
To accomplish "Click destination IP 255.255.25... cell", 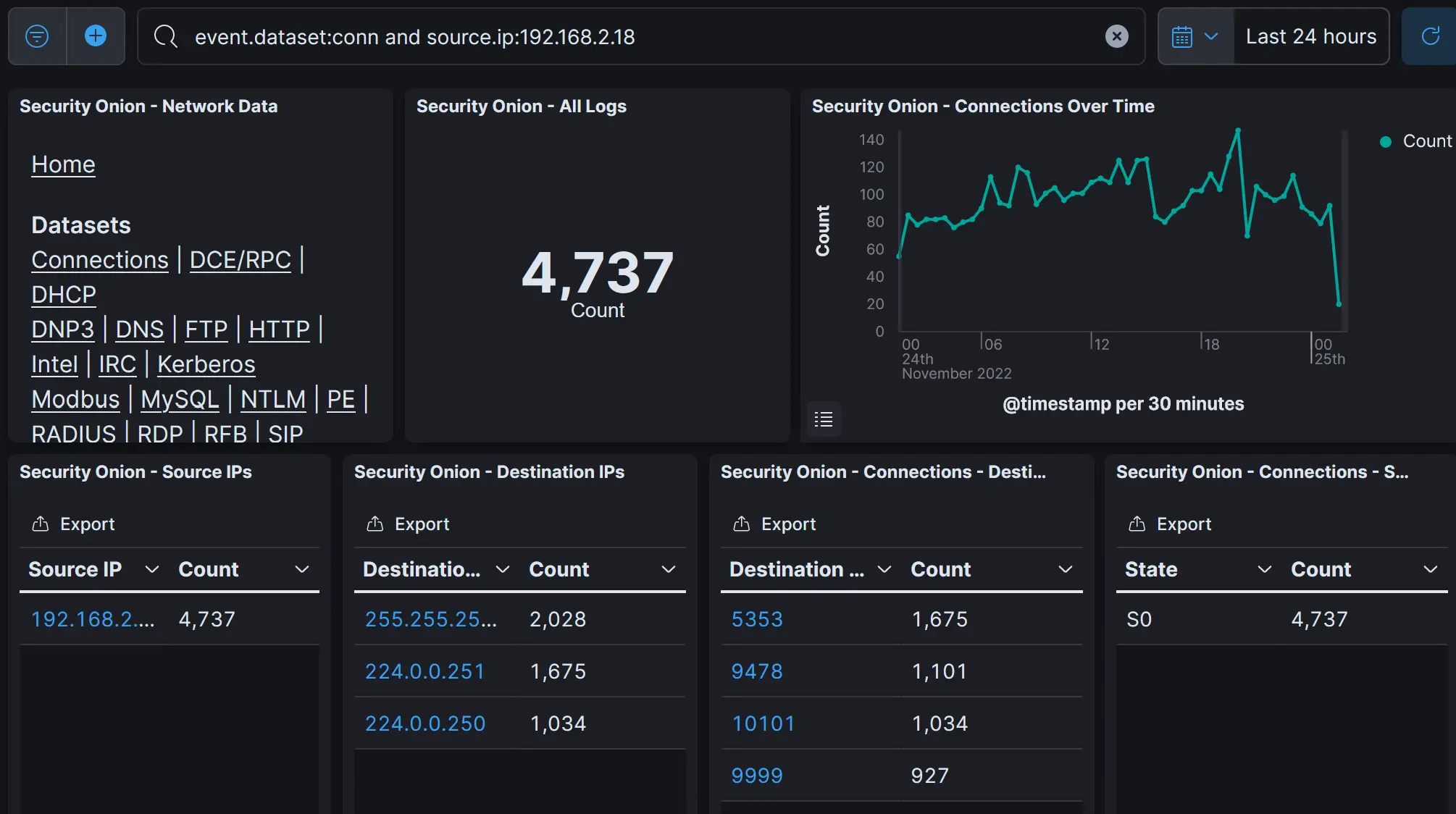I will click(x=431, y=619).
